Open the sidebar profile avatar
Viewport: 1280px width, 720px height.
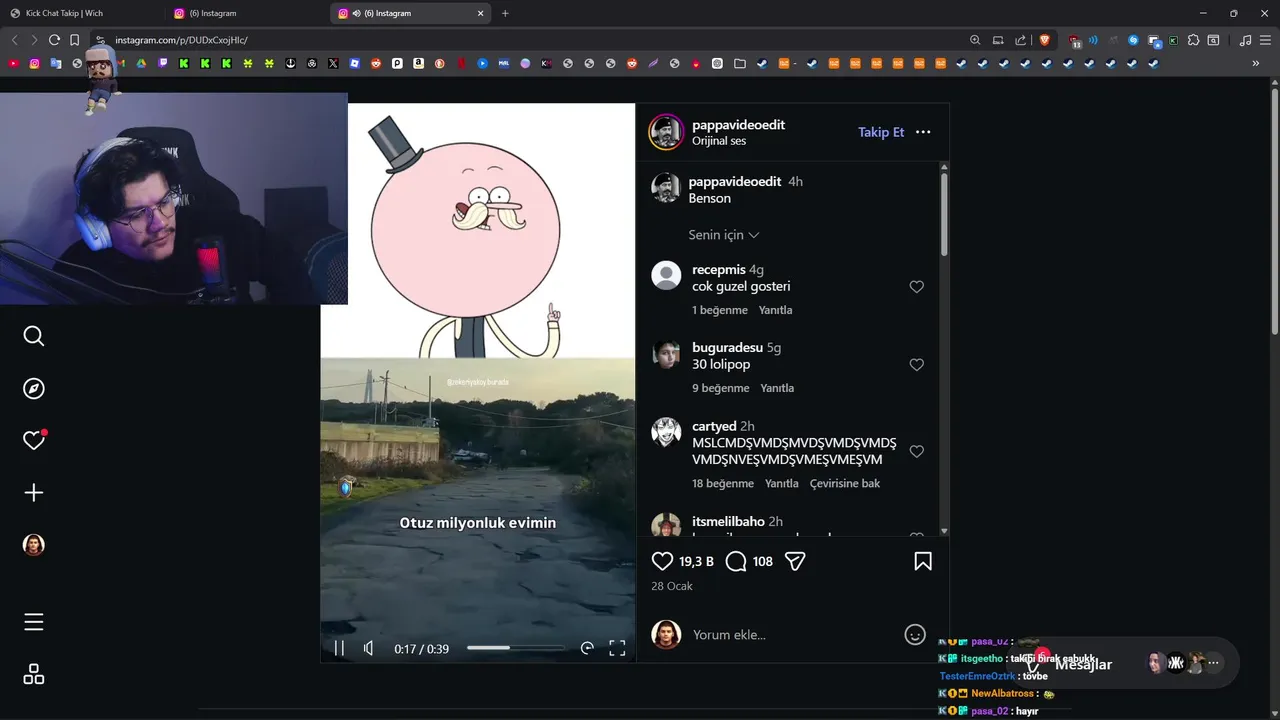(x=34, y=545)
